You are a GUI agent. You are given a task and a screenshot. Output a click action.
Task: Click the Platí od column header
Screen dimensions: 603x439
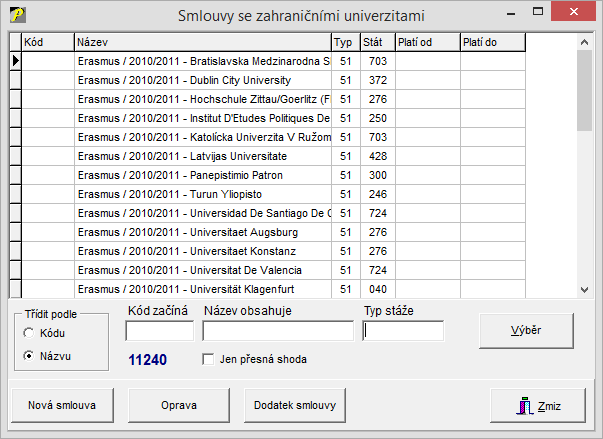[427, 42]
